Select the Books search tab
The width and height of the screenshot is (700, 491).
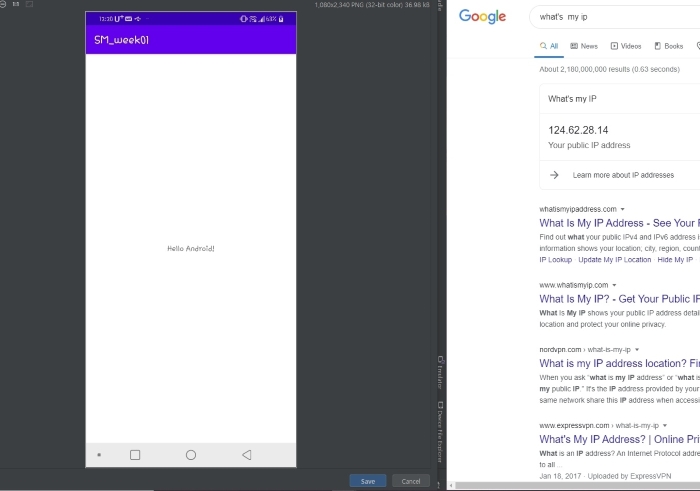pos(669,46)
